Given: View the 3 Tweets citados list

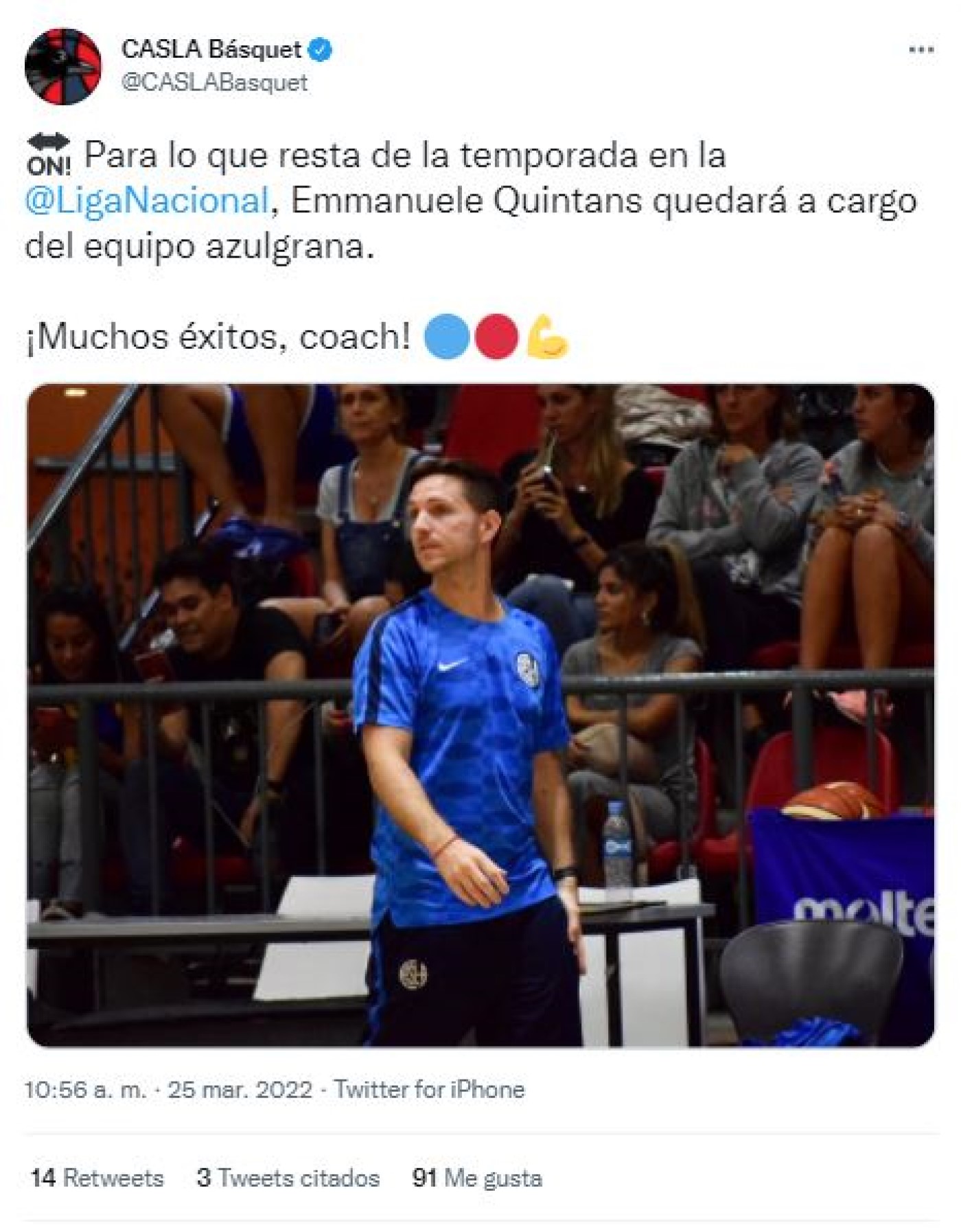Looking at the screenshot, I should (288, 1178).
